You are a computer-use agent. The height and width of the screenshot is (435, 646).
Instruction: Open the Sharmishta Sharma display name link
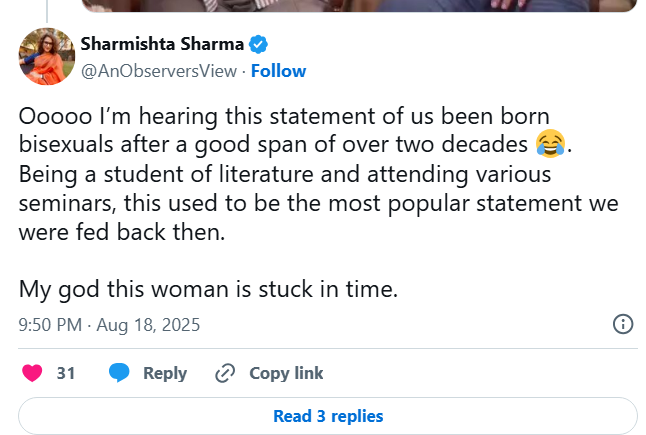pyautogui.click(x=161, y=45)
